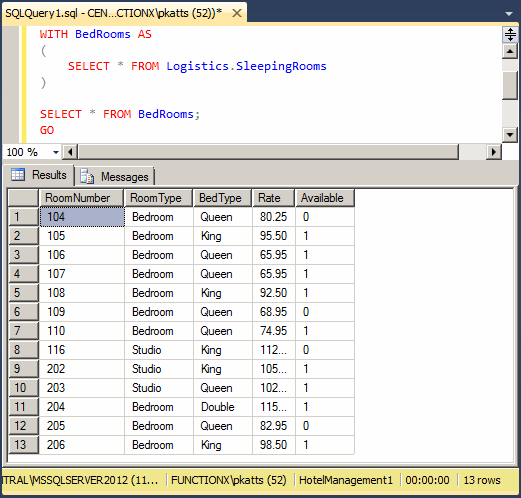Close the SQLQuery1.sql tab
521x498 pixels.
pos(237,13)
